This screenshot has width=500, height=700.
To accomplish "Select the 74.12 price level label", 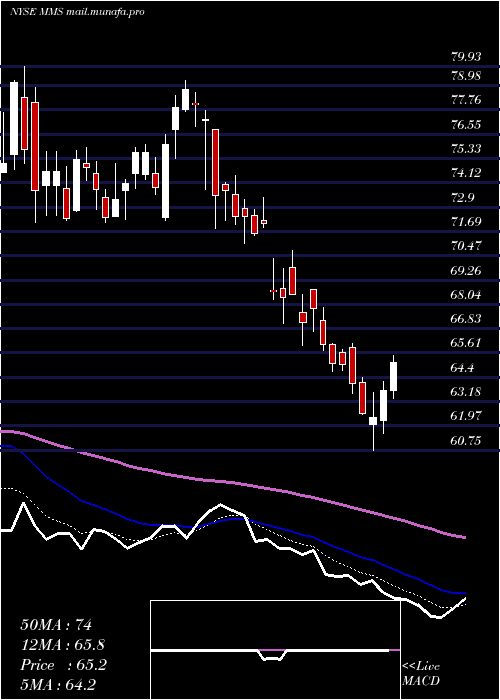I will coord(467,172).
